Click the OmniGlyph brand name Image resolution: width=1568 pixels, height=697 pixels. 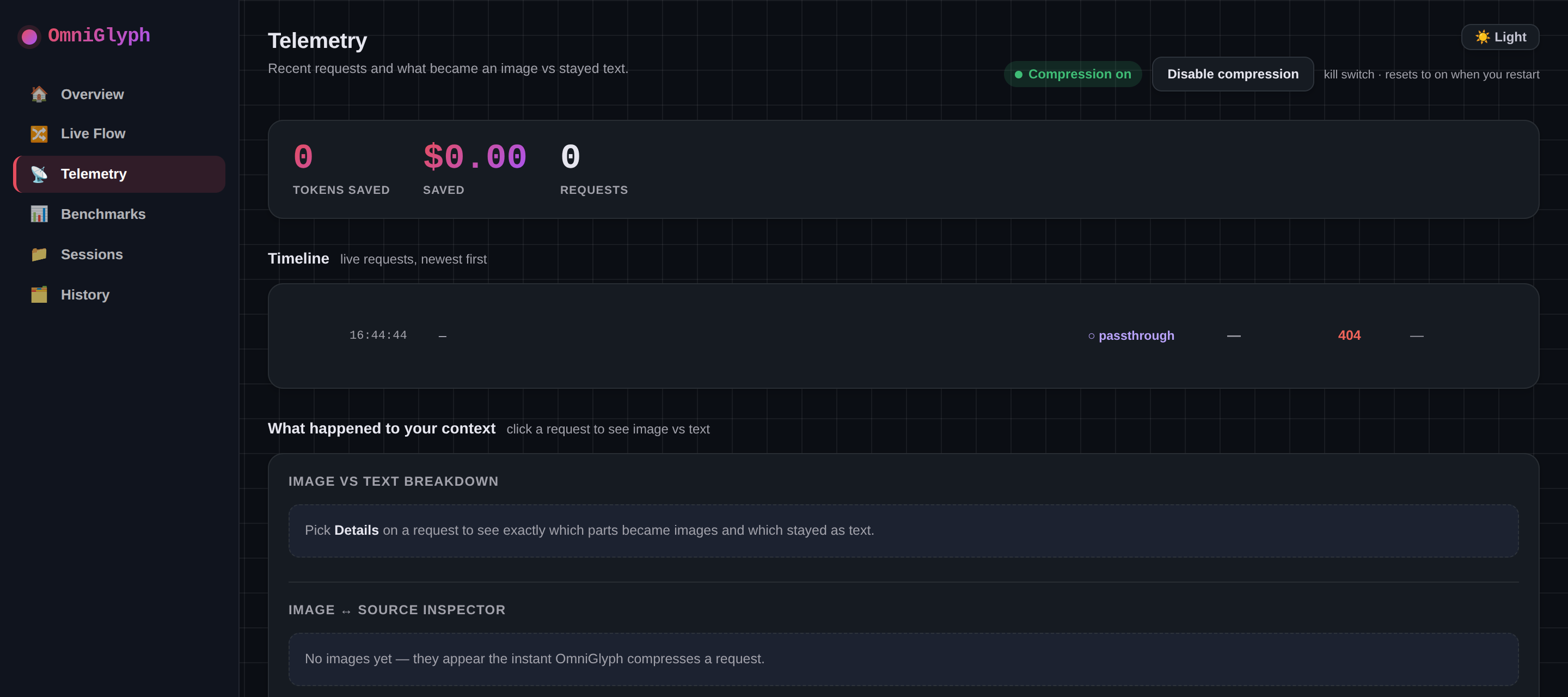99,35
